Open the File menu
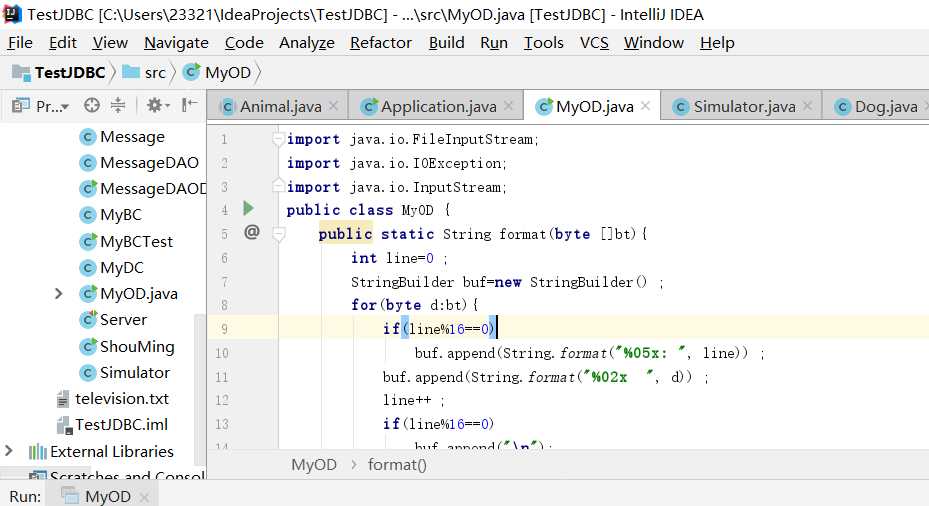This screenshot has height=506, width=929. click(20, 43)
